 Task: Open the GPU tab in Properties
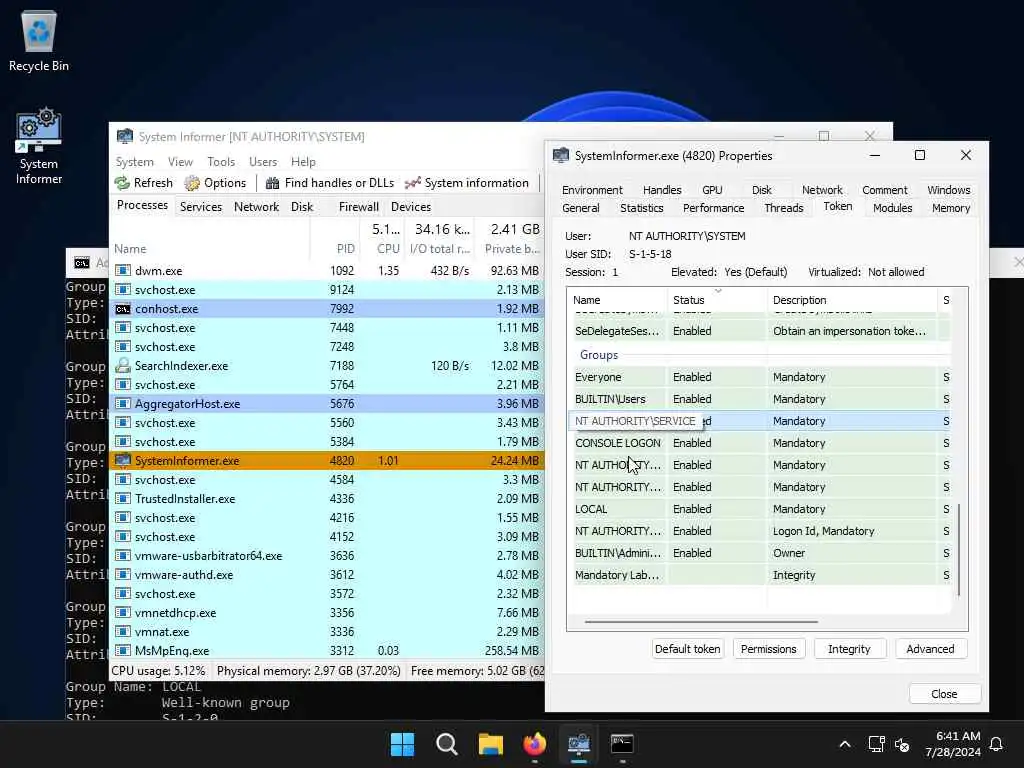pos(712,190)
